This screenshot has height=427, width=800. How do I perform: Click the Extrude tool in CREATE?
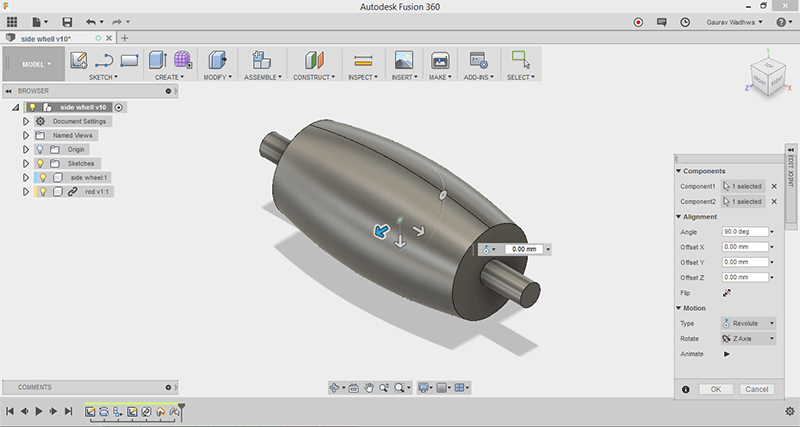[158, 60]
